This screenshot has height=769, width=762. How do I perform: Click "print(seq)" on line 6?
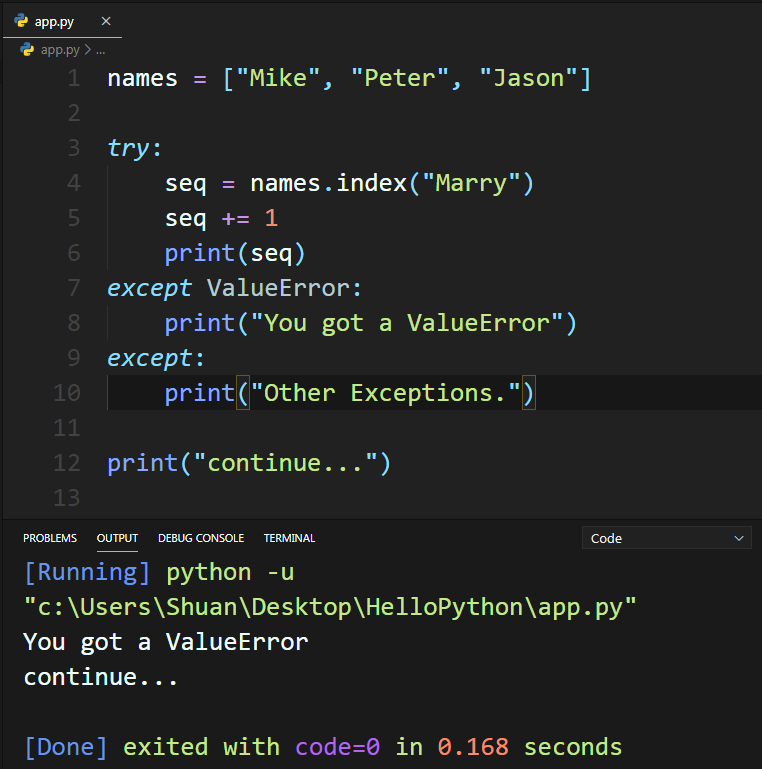coord(235,253)
